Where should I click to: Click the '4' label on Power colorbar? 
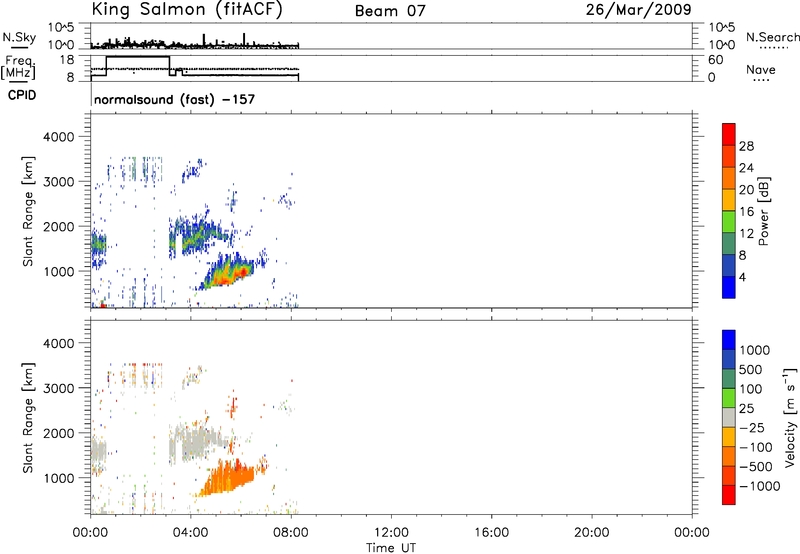pos(743,277)
